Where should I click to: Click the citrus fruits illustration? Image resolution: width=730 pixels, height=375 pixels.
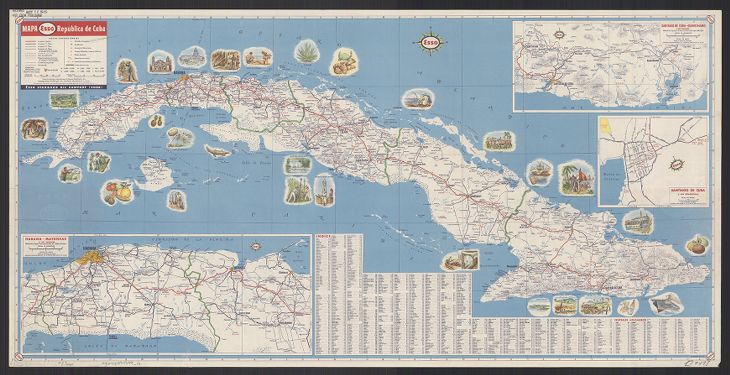tap(118, 192)
